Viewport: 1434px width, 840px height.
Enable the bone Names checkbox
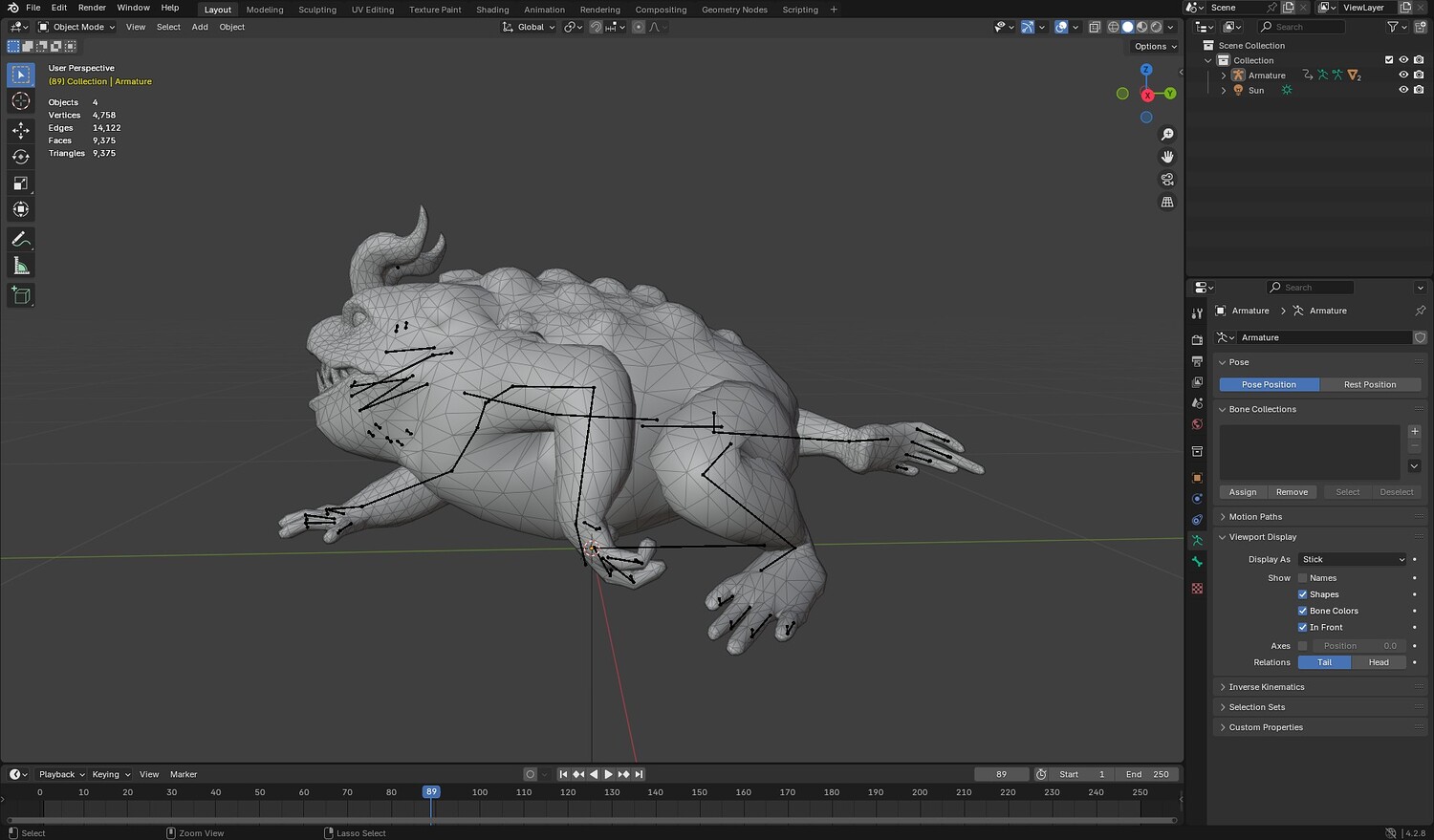(1302, 578)
